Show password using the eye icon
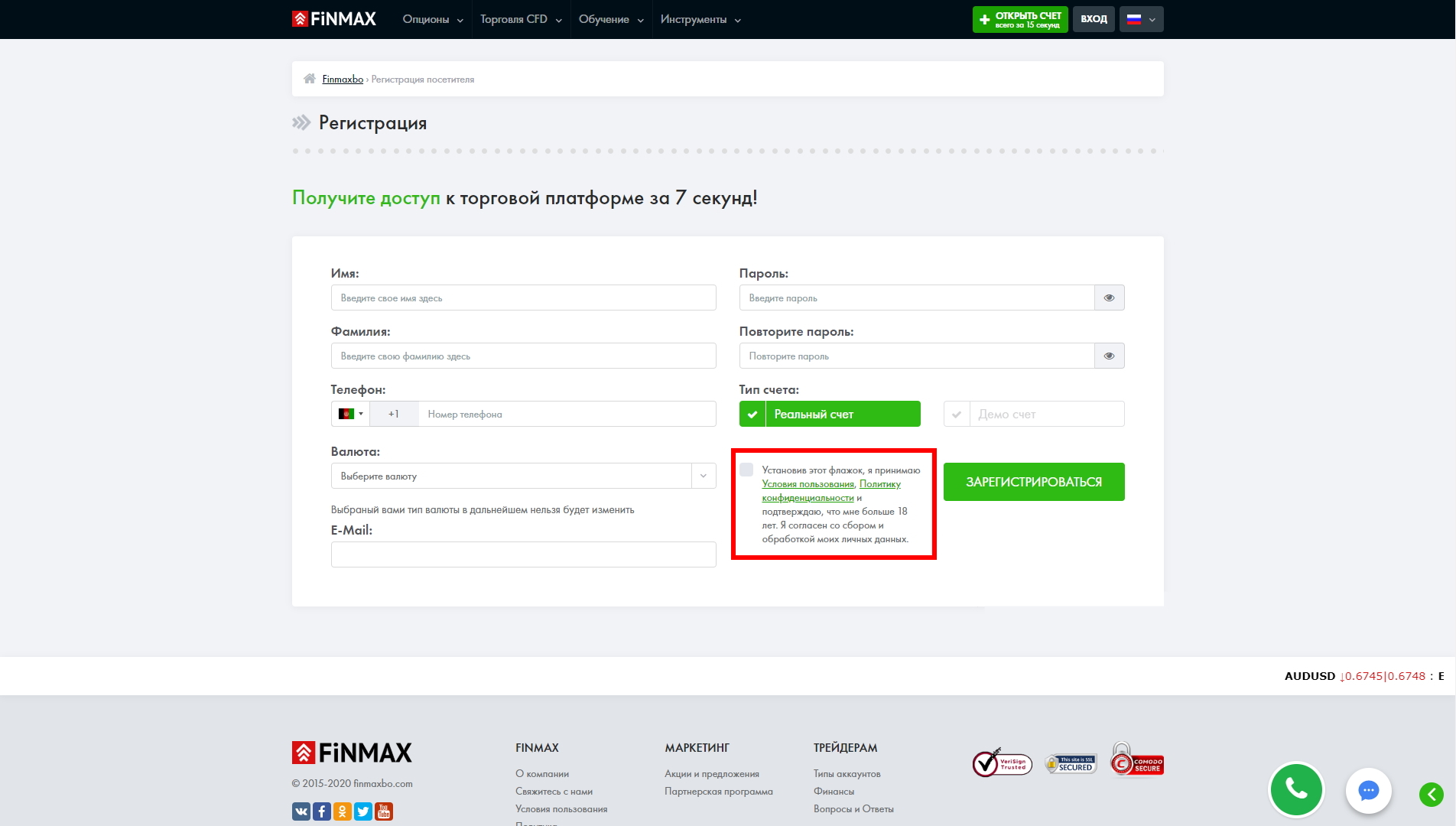 (x=1109, y=298)
